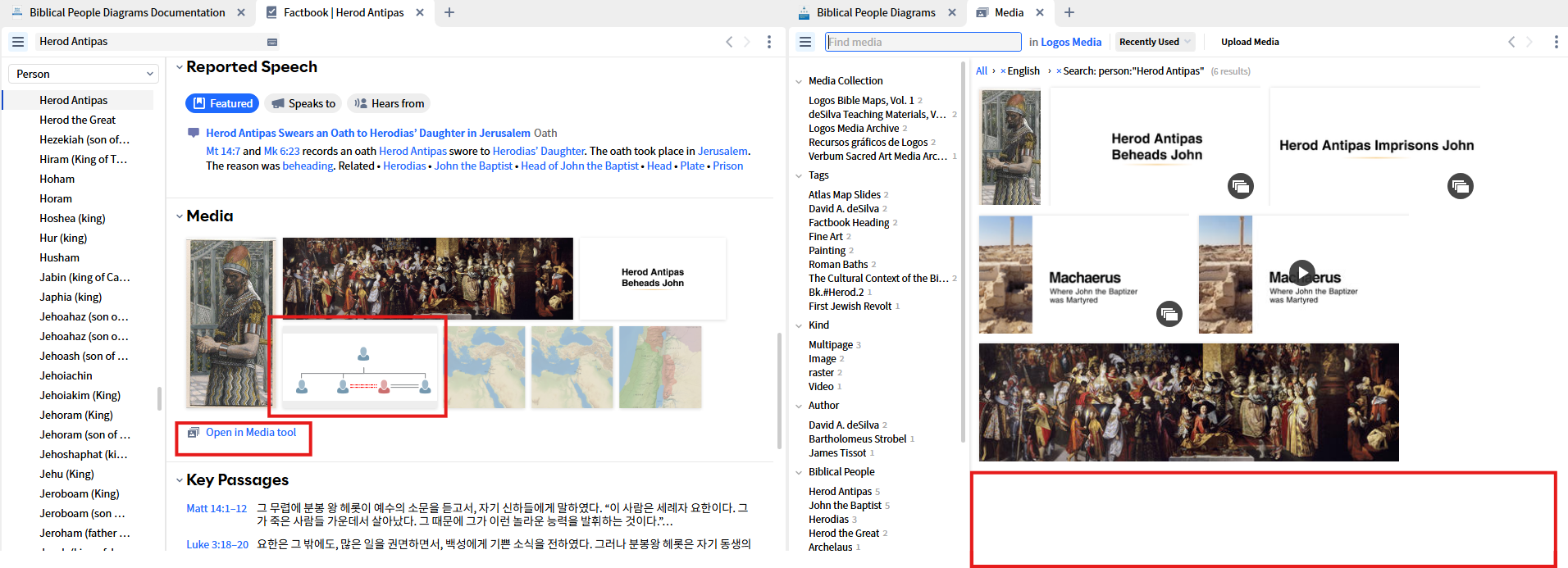
Task: Open Herod Antipas Swears an Oath event link
Action: click(368, 133)
